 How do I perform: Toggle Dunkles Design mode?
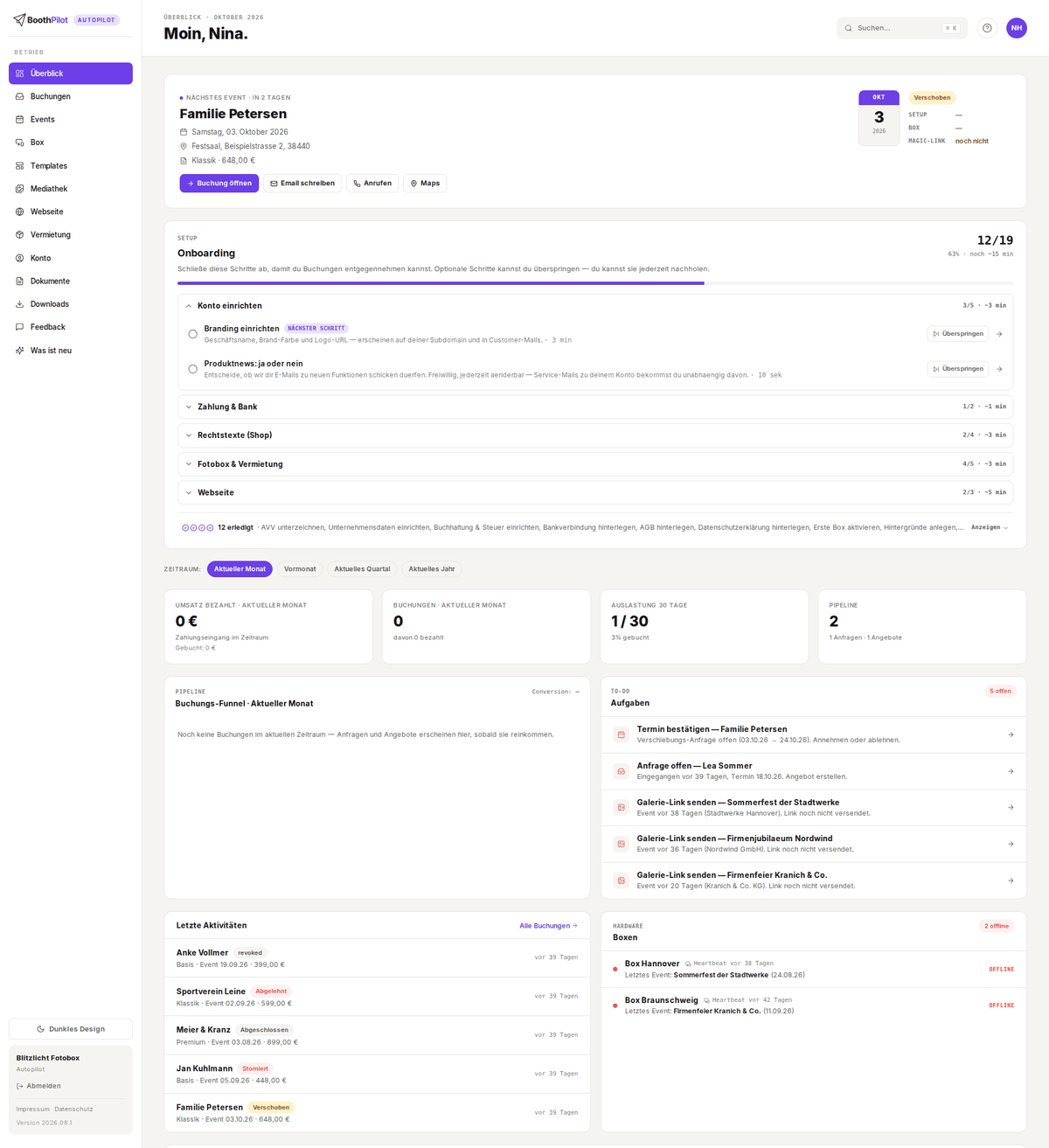pos(71,1028)
